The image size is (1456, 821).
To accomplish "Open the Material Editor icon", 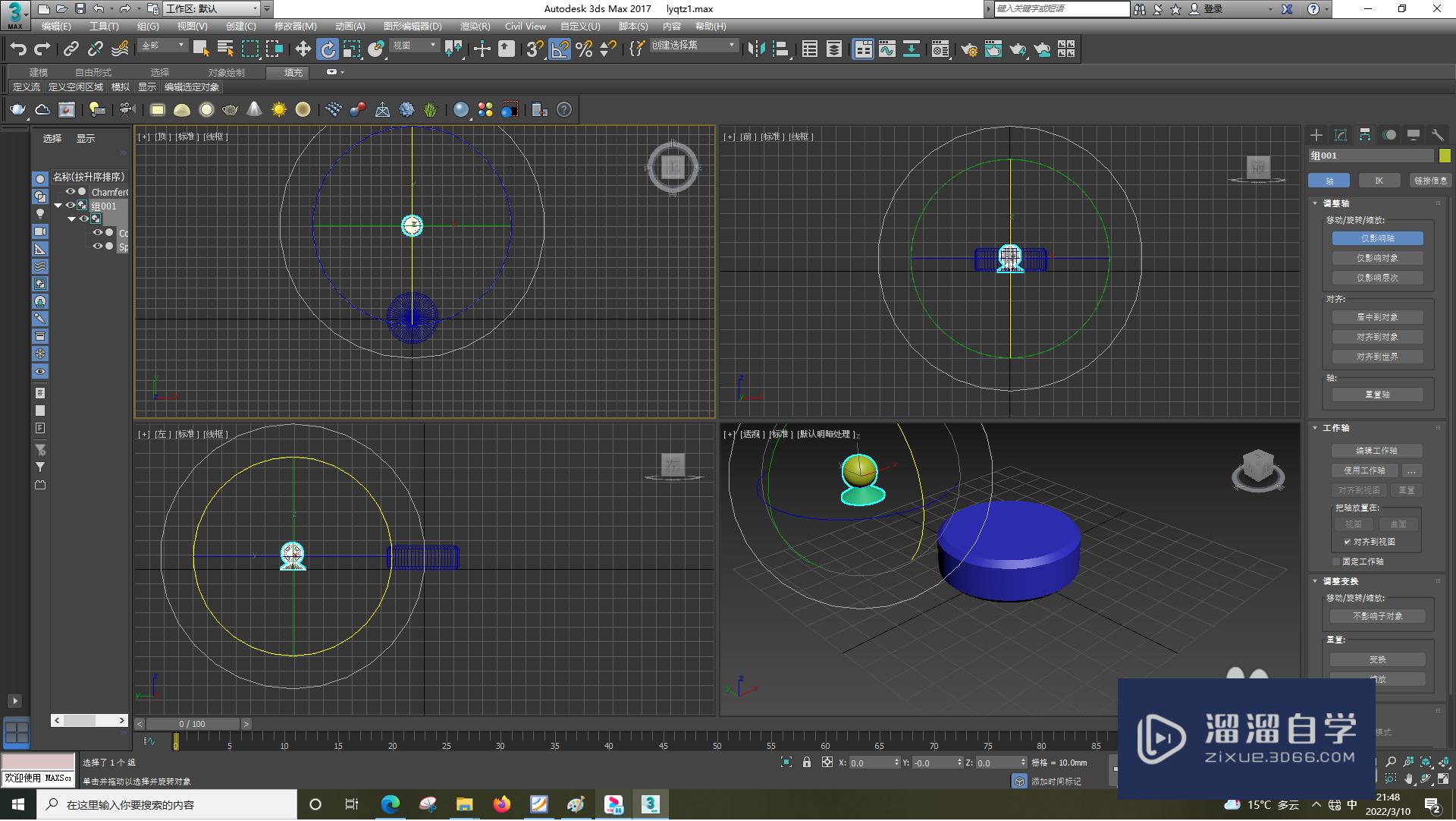I will pyautogui.click(x=940, y=49).
